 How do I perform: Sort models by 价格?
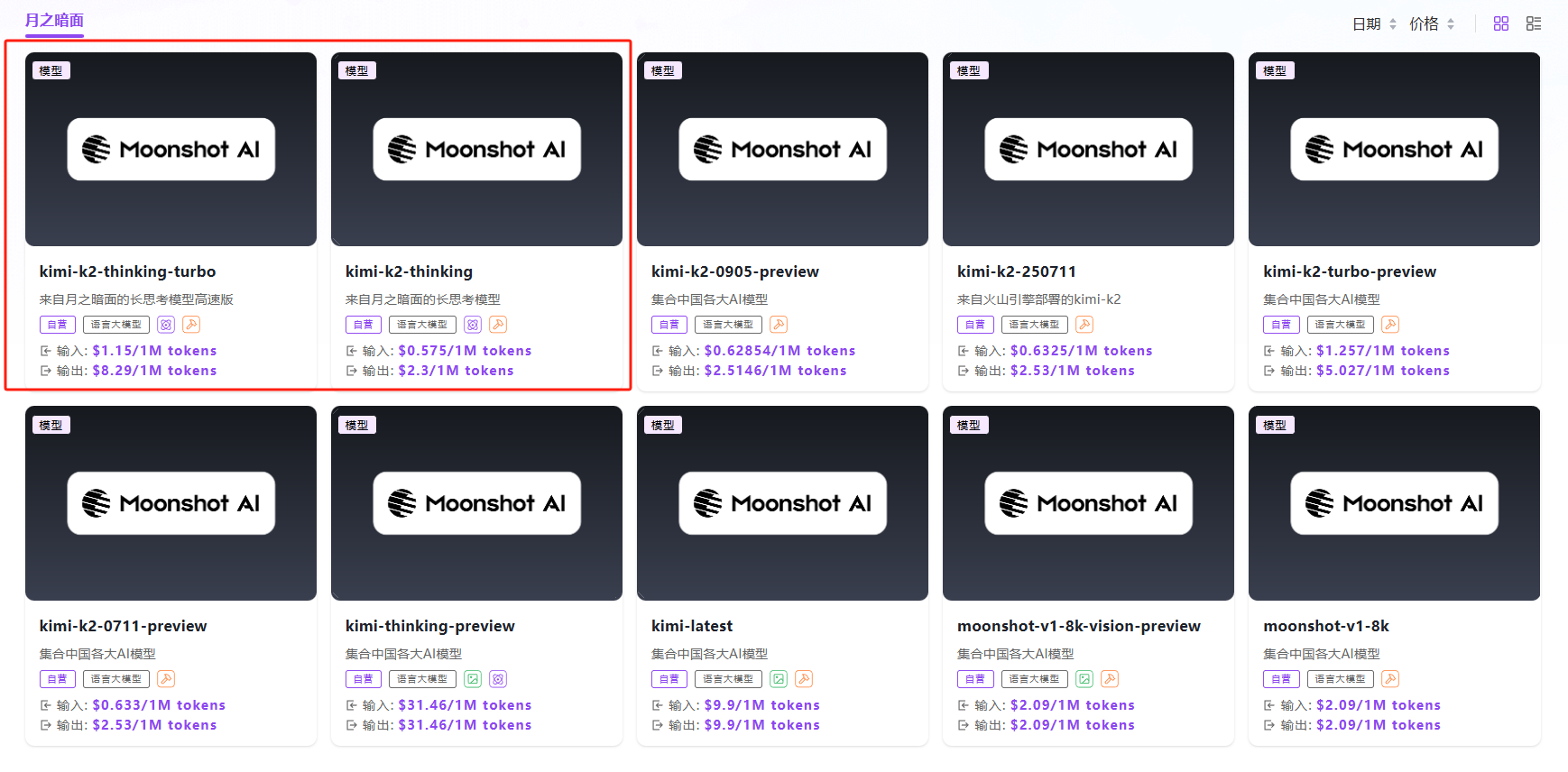[x=1432, y=24]
